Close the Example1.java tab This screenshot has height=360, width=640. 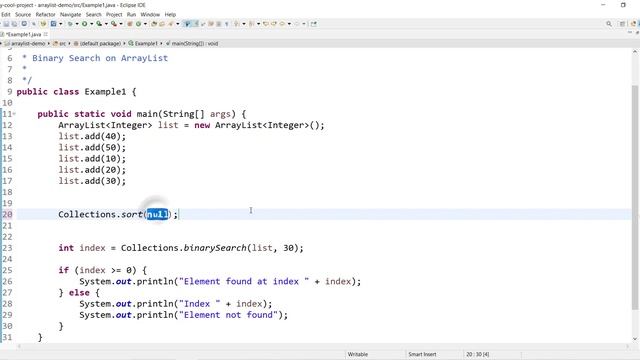(x=46, y=34)
